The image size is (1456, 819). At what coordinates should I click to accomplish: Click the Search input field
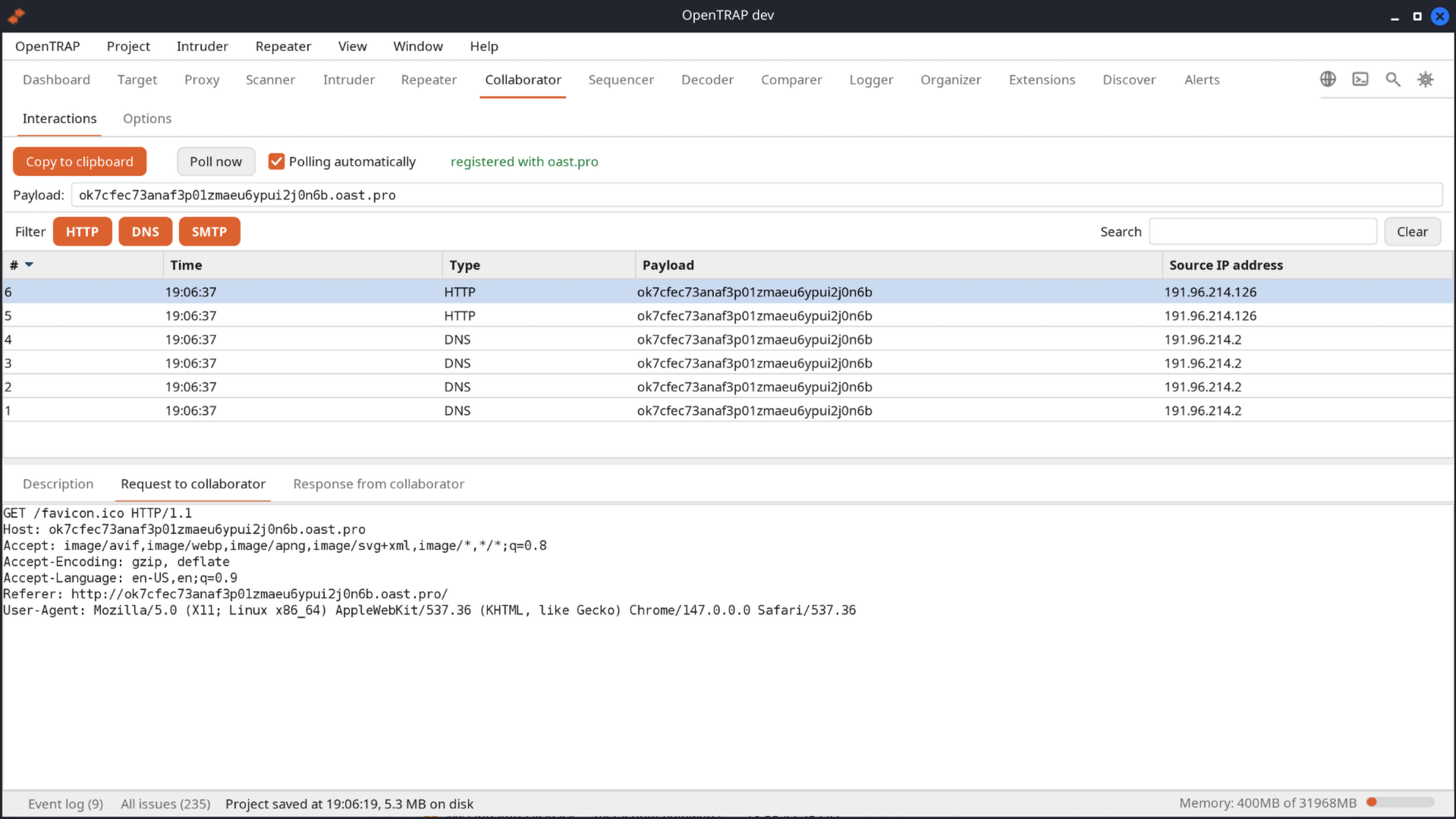click(1263, 231)
